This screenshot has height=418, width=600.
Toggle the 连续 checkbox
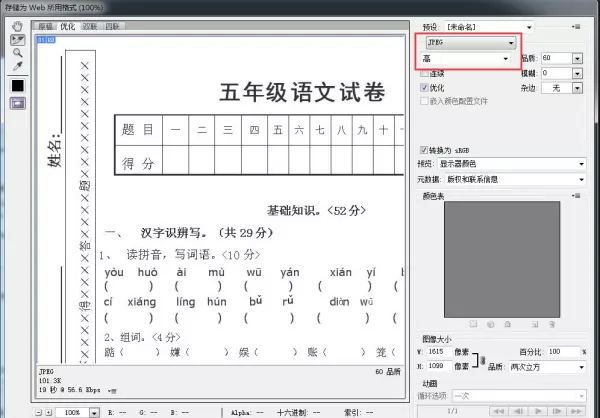pos(424,73)
